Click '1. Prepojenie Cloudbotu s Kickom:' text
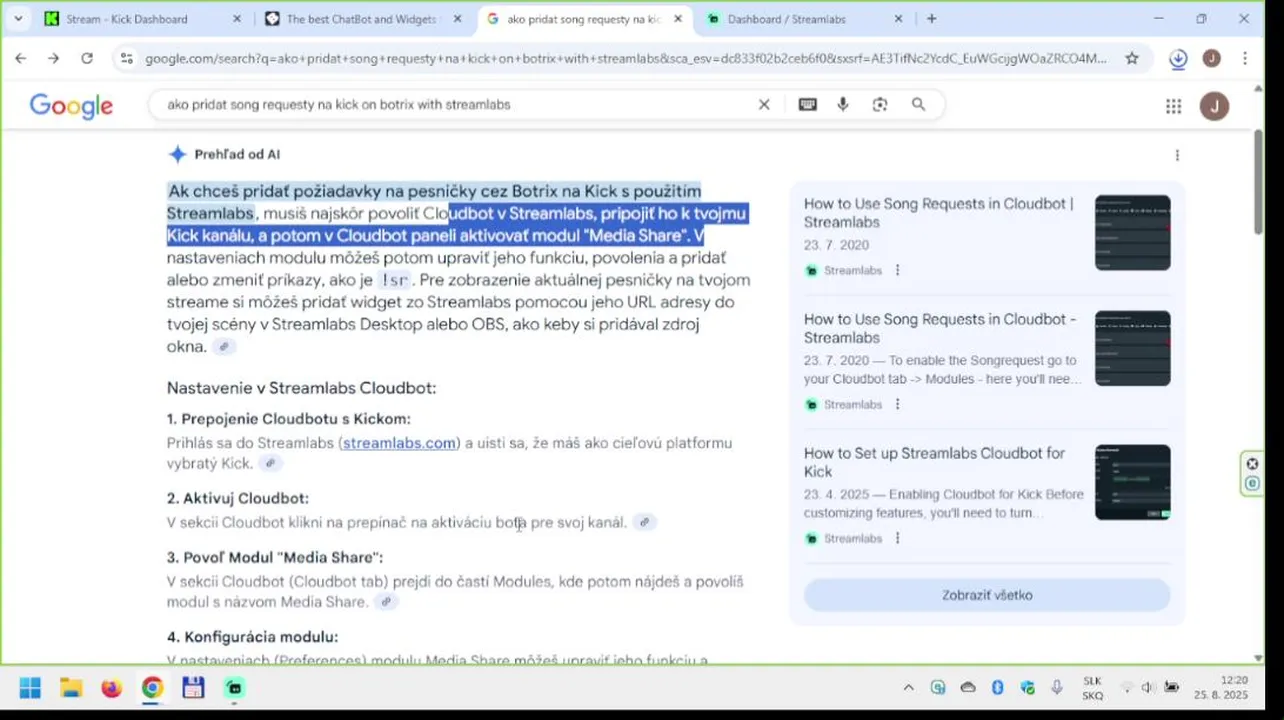1284x720 pixels. coord(288,419)
